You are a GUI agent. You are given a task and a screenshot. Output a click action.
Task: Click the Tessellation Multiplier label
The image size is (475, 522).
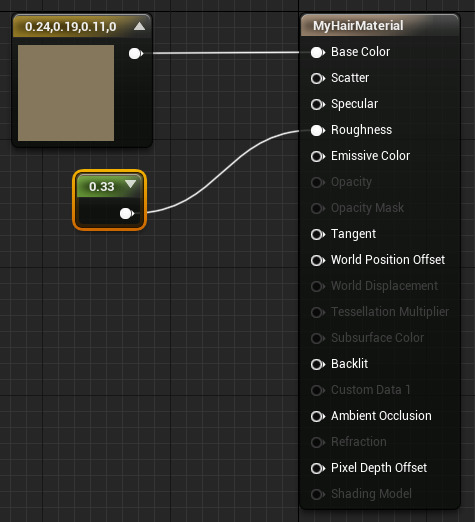(390, 312)
